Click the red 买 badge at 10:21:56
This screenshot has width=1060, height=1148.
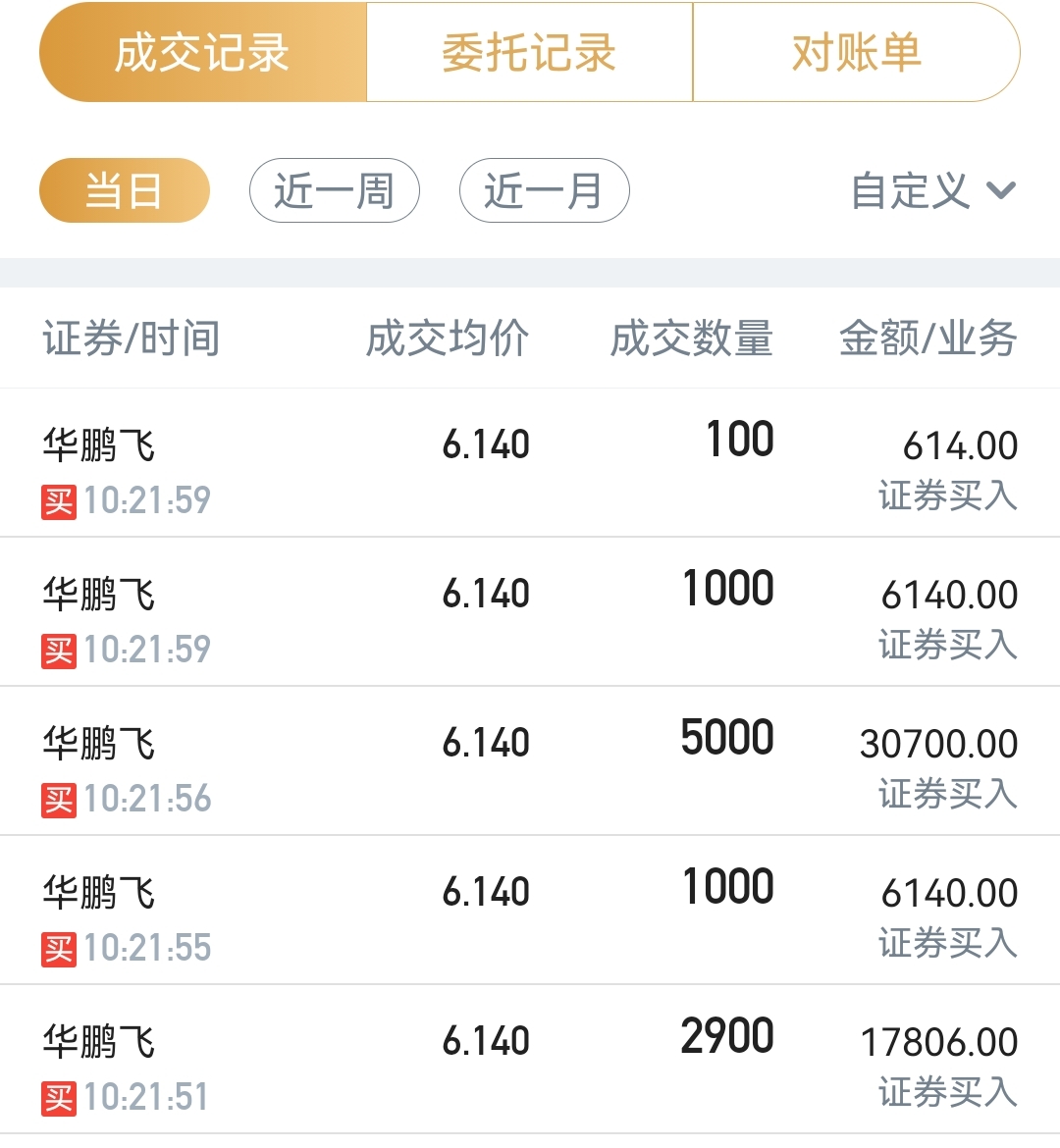point(59,801)
